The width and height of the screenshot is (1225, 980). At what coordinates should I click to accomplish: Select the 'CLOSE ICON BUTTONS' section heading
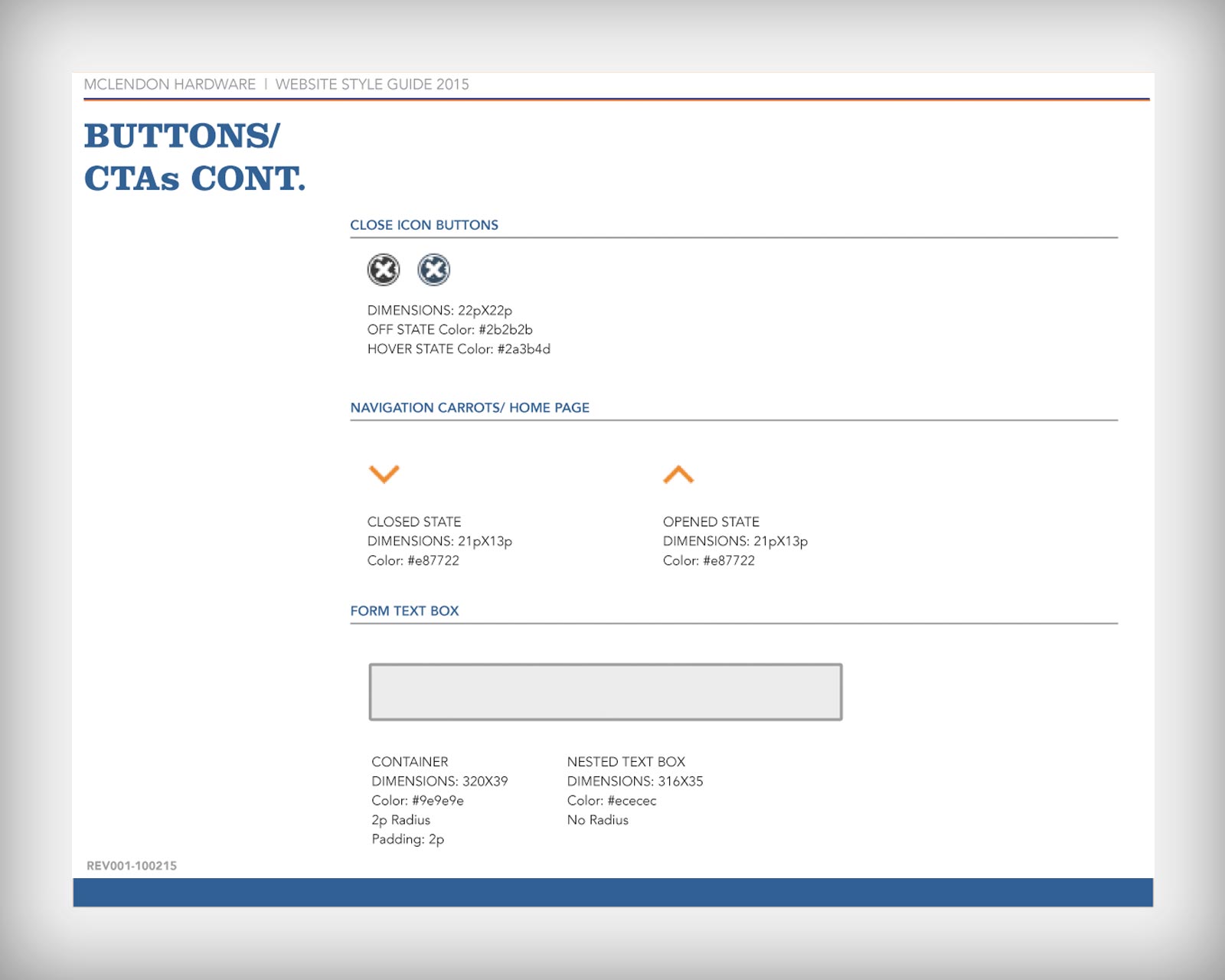[424, 225]
